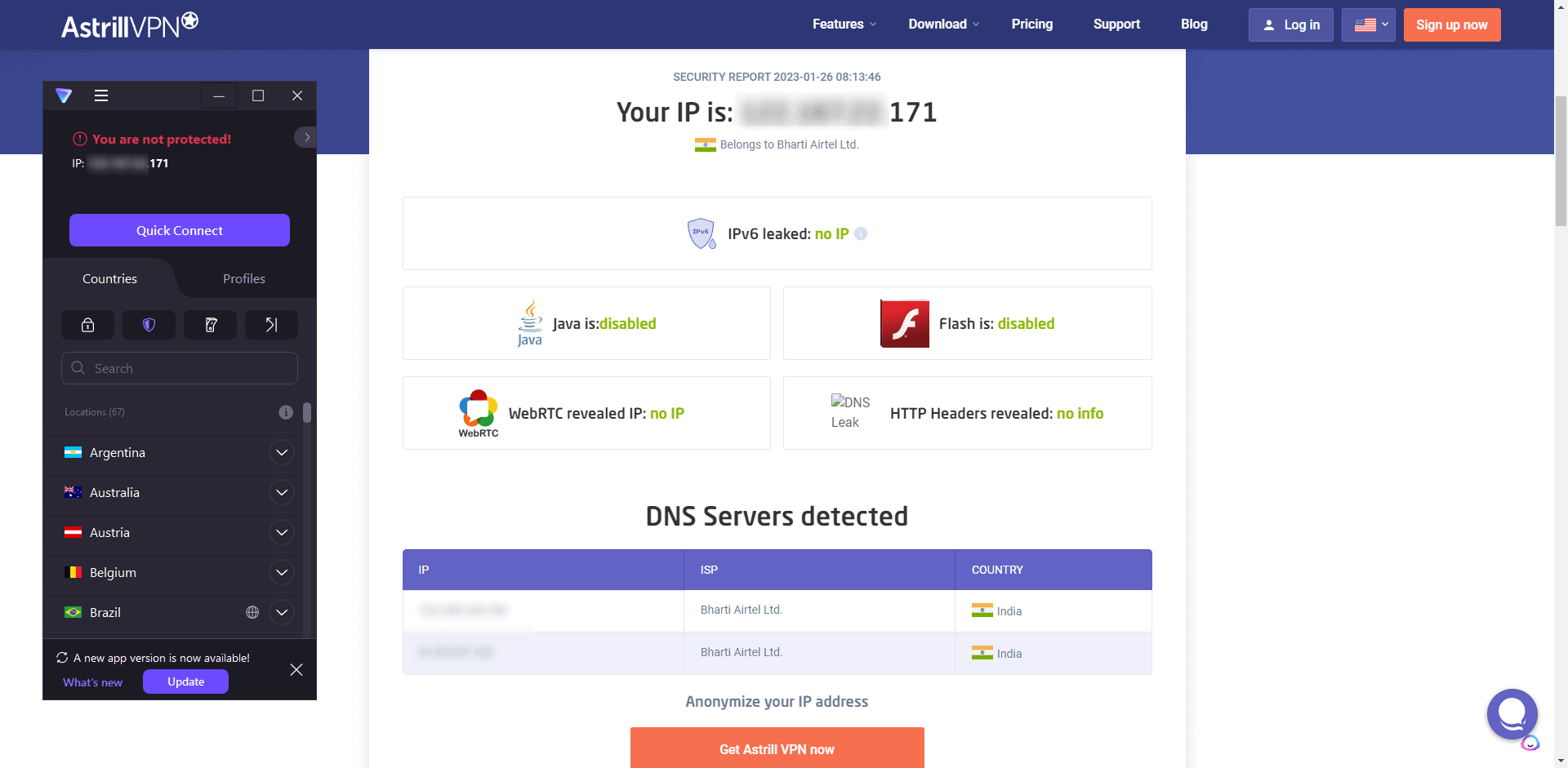Expand the Australia server list
Viewport: 1568px width, 768px height.
[282, 492]
